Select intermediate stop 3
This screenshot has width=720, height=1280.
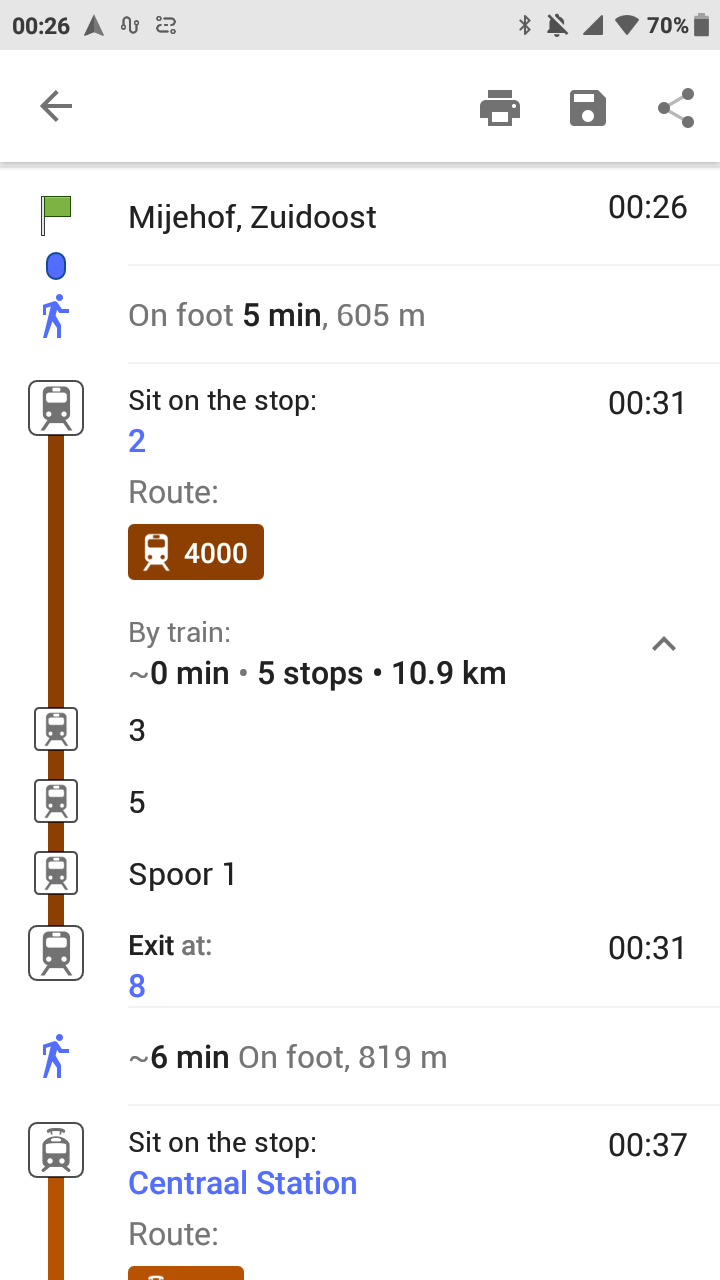138,731
